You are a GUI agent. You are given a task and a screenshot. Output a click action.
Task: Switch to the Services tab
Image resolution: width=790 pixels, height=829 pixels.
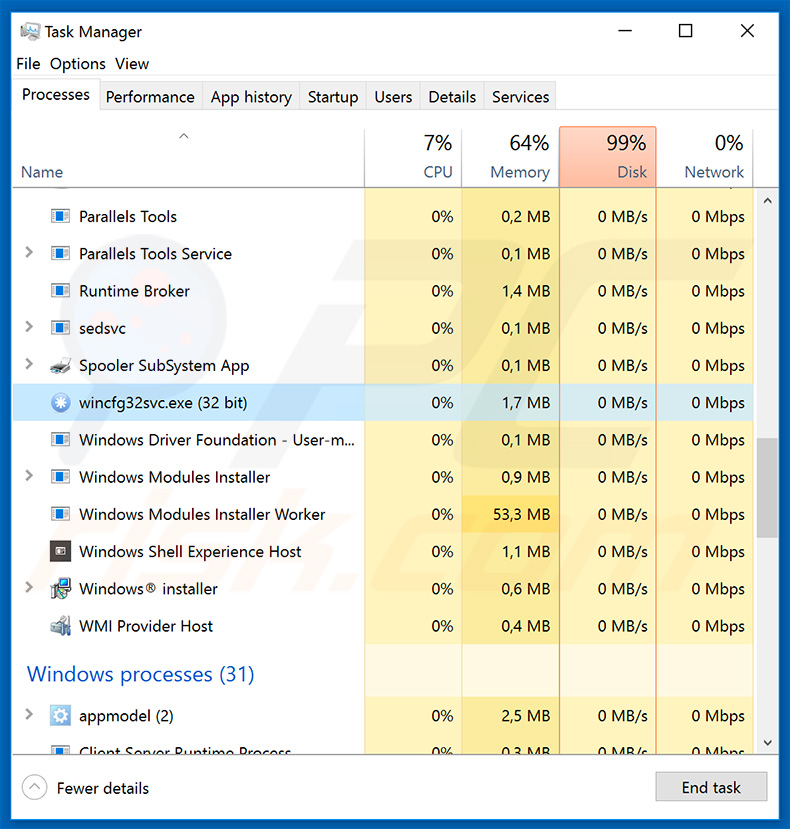coord(520,97)
